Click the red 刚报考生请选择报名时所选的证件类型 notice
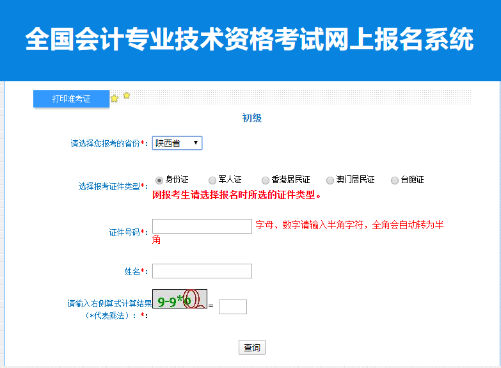Screen dimensions: 501x368 (236, 195)
